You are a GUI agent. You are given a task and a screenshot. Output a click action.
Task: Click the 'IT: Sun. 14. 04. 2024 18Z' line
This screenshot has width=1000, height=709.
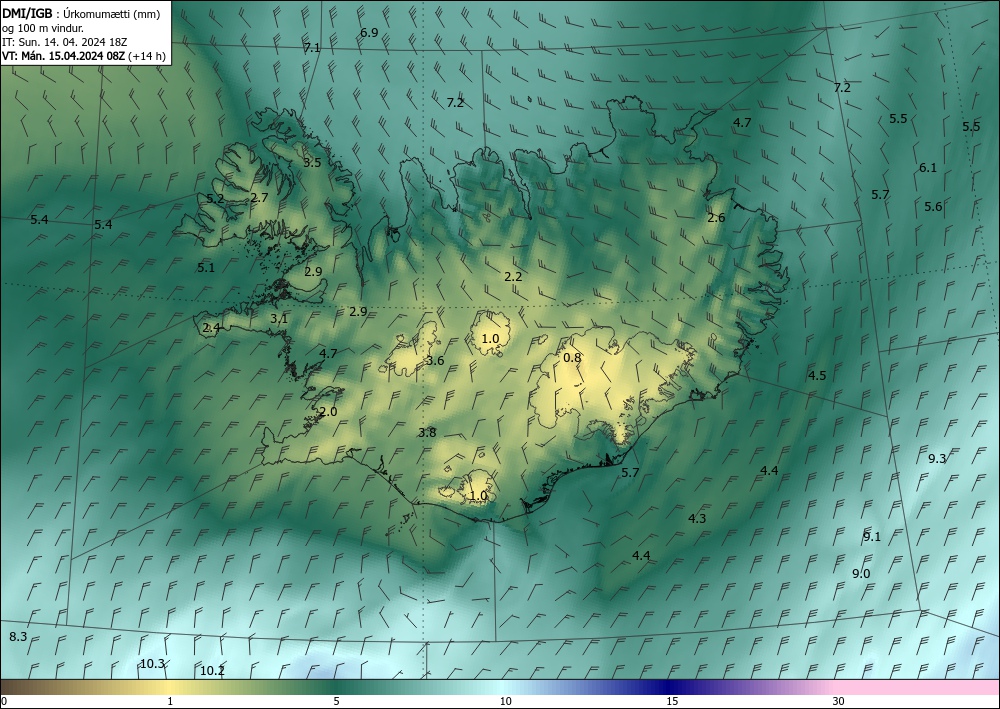[x=64, y=42]
